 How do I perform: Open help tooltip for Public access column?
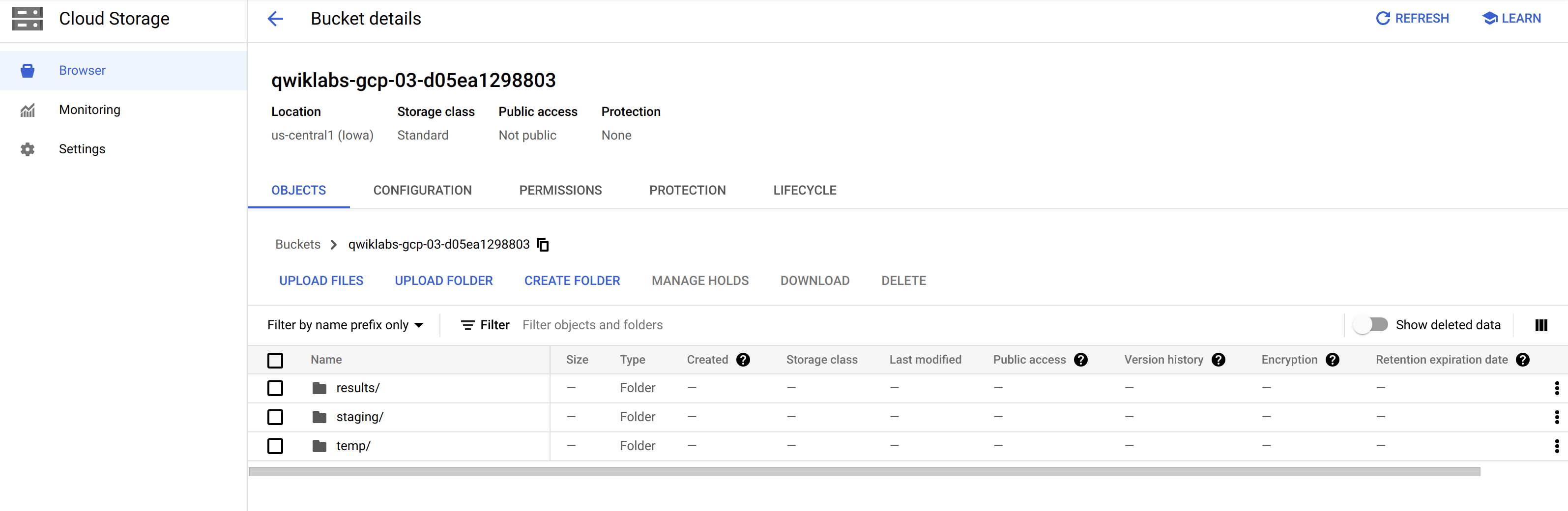[1081, 360]
